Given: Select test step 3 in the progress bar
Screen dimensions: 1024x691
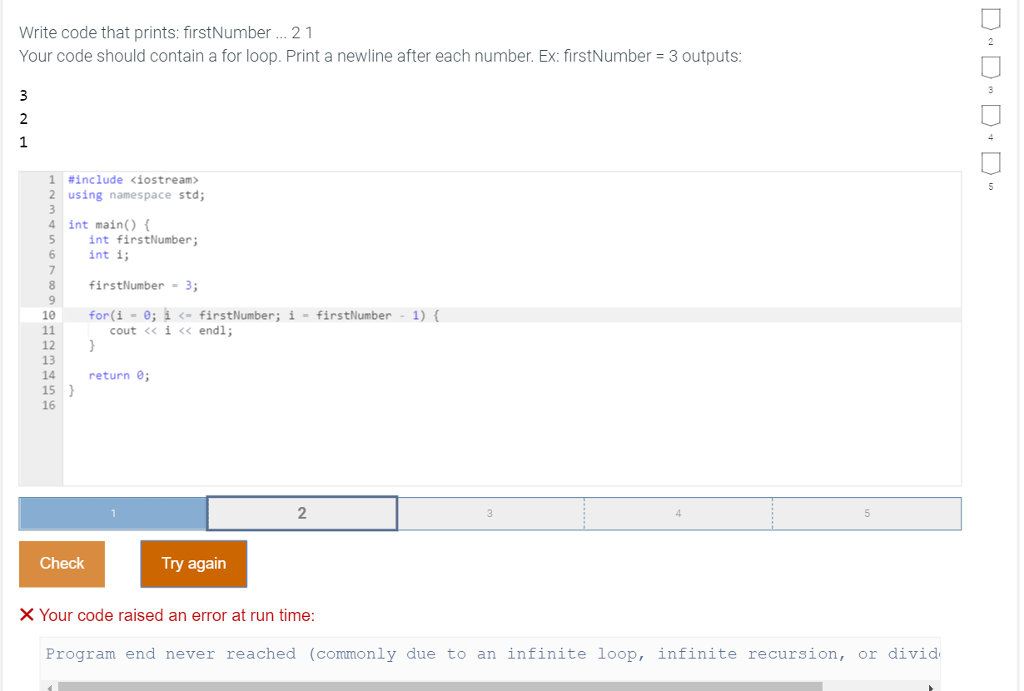Looking at the screenshot, I should 489,512.
